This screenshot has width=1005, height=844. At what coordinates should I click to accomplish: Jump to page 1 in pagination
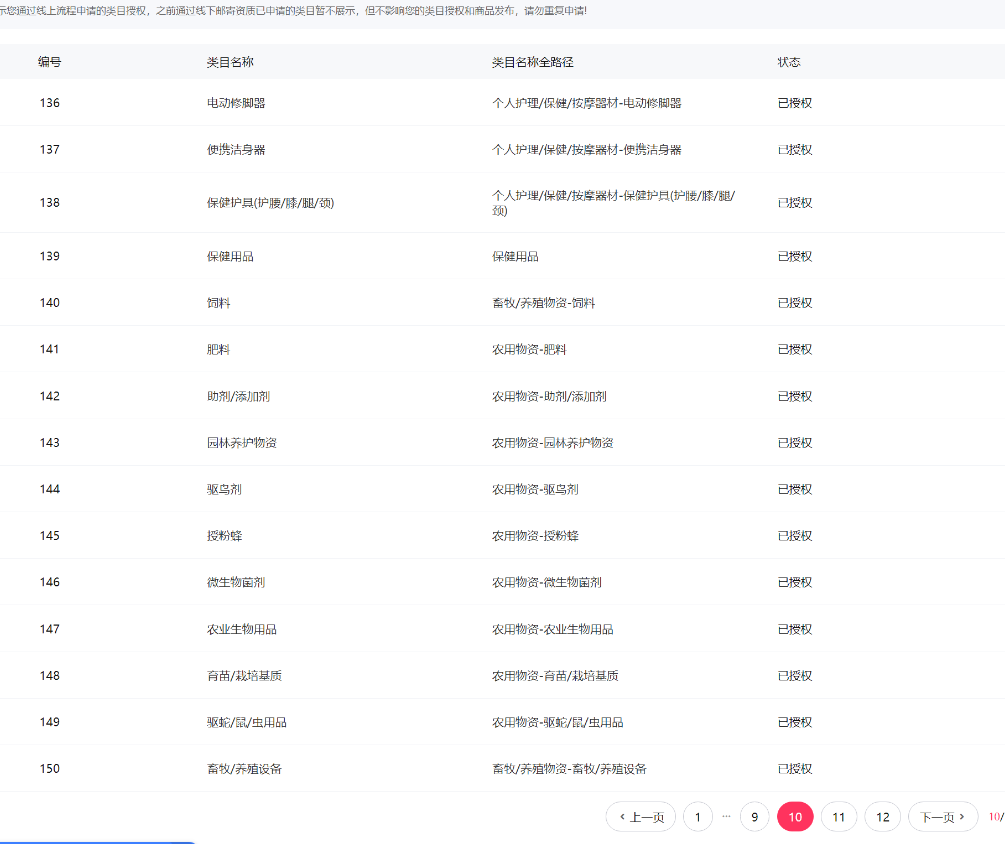pyautogui.click(x=697, y=817)
